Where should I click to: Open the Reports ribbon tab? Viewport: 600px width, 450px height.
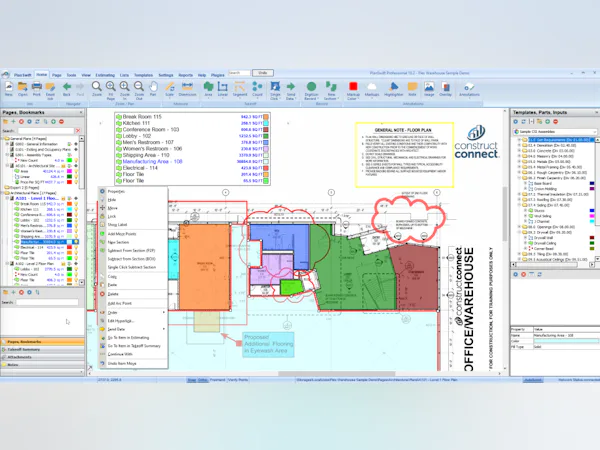[186, 75]
